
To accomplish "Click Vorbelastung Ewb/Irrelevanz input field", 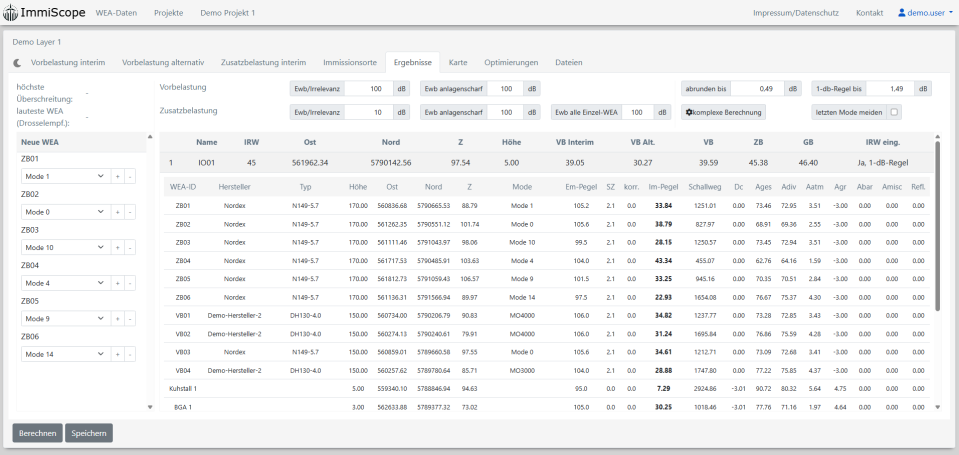I will [x=371, y=89].
